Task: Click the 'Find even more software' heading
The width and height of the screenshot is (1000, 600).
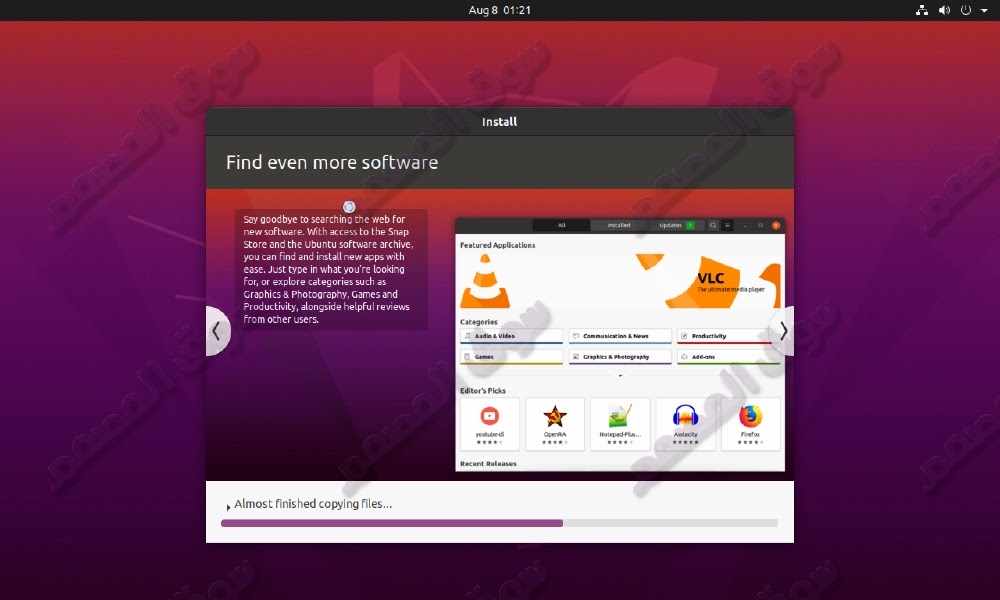Action: click(332, 162)
